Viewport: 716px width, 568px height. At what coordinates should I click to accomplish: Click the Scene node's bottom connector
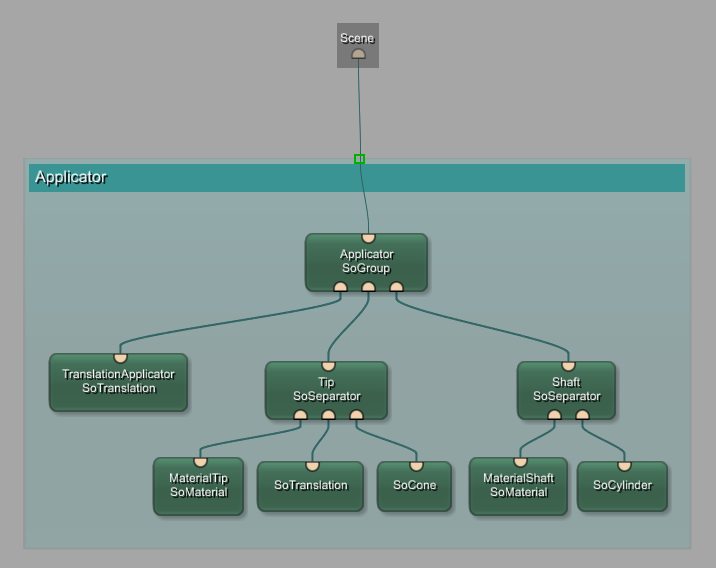point(358,54)
